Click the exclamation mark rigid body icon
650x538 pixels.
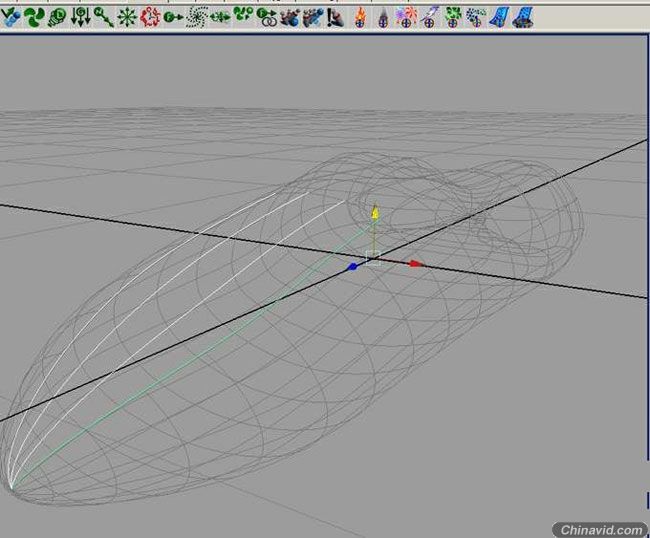(x=336, y=17)
